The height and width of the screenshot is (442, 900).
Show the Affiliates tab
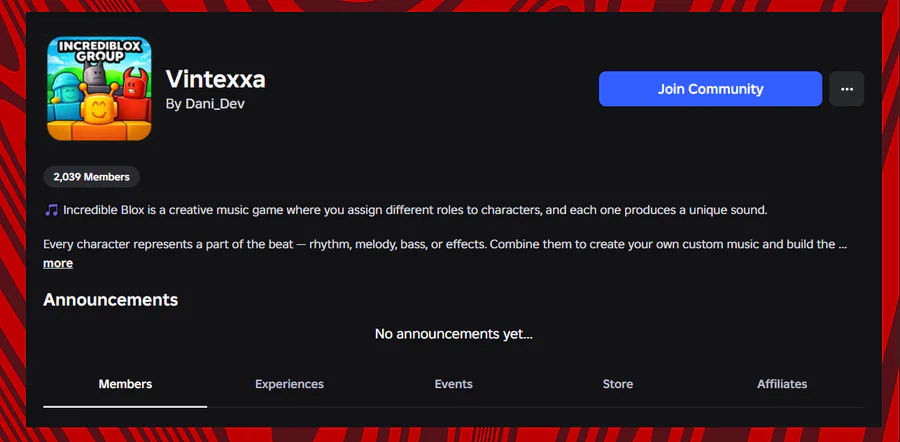782,384
